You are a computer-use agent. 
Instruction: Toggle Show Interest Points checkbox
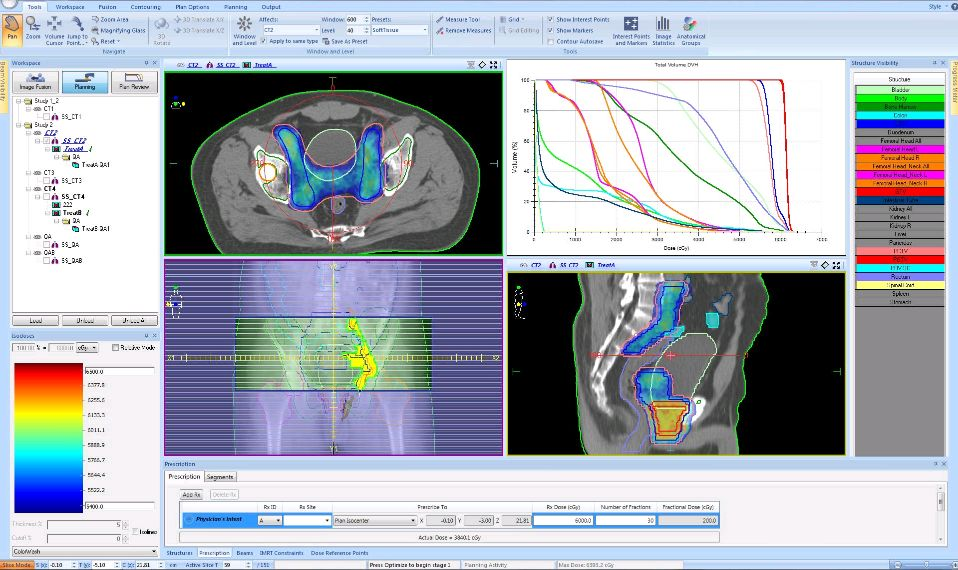pos(551,19)
